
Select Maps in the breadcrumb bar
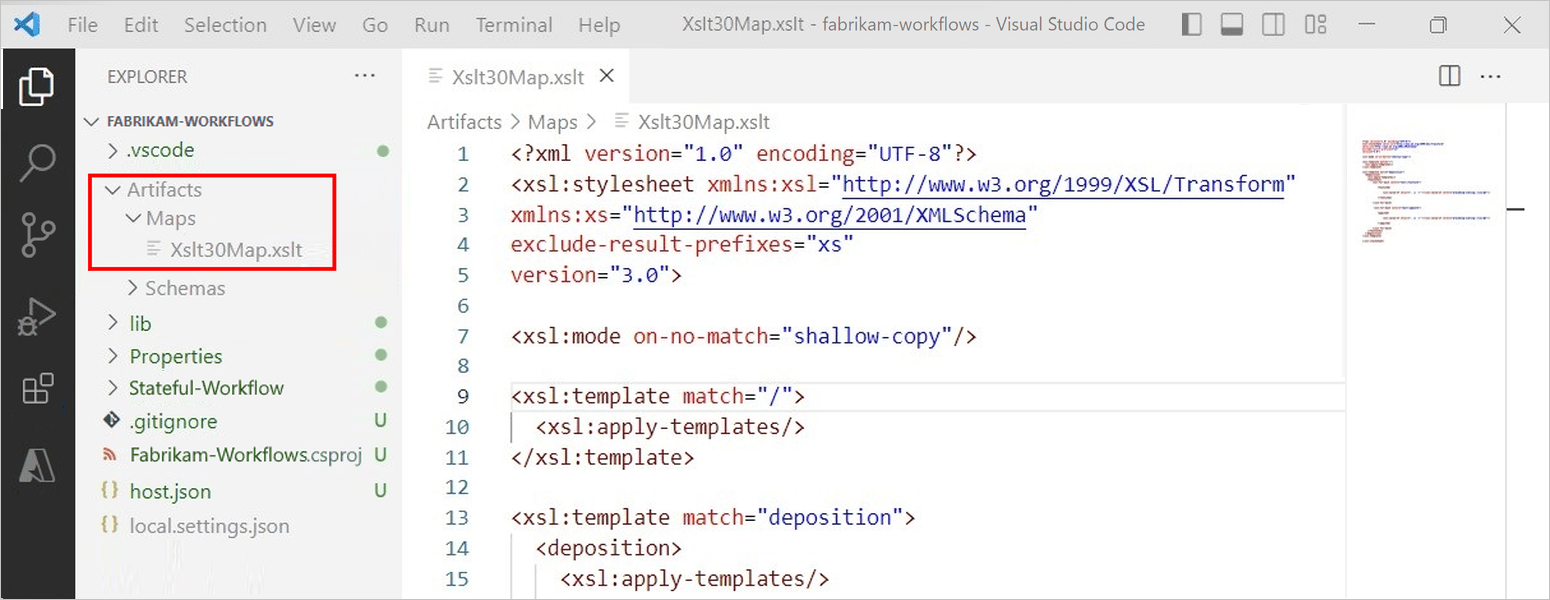(x=554, y=121)
